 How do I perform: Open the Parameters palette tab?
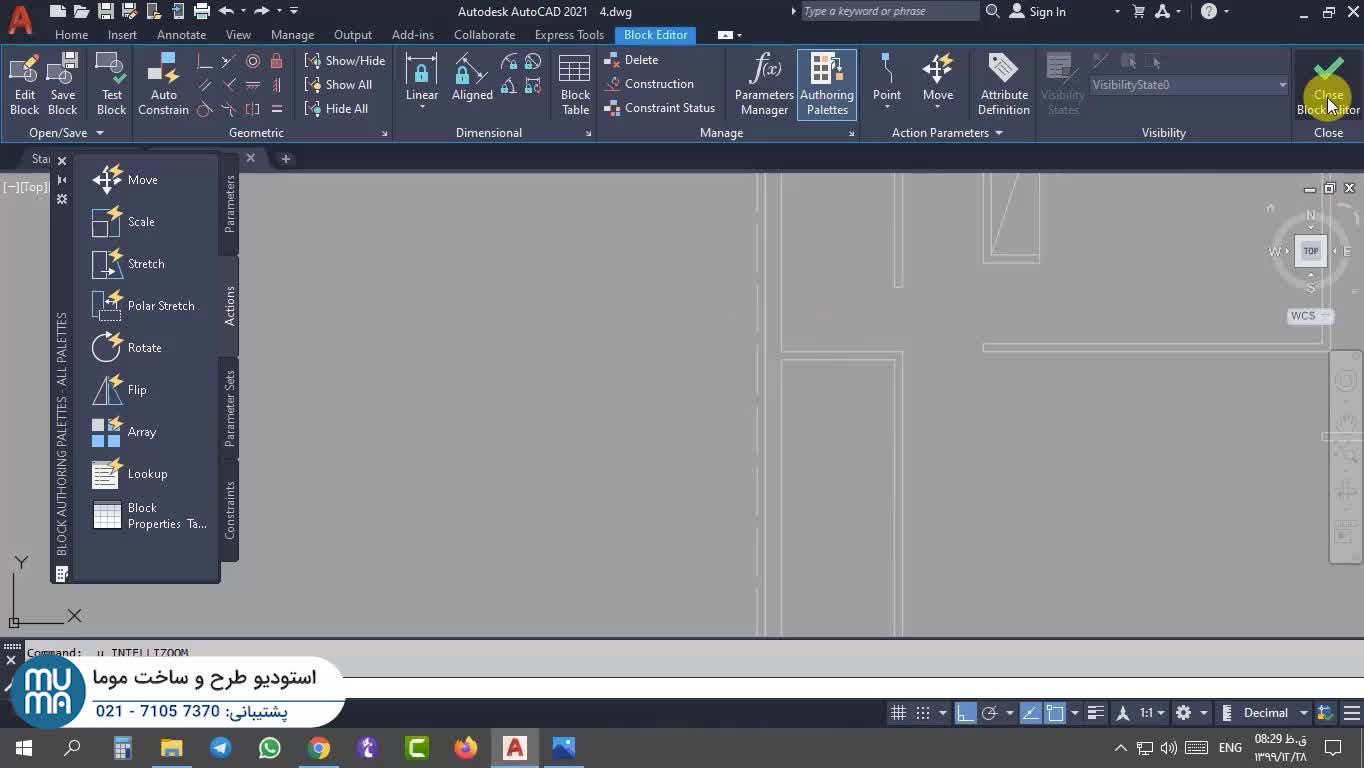click(x=230, y=204)
